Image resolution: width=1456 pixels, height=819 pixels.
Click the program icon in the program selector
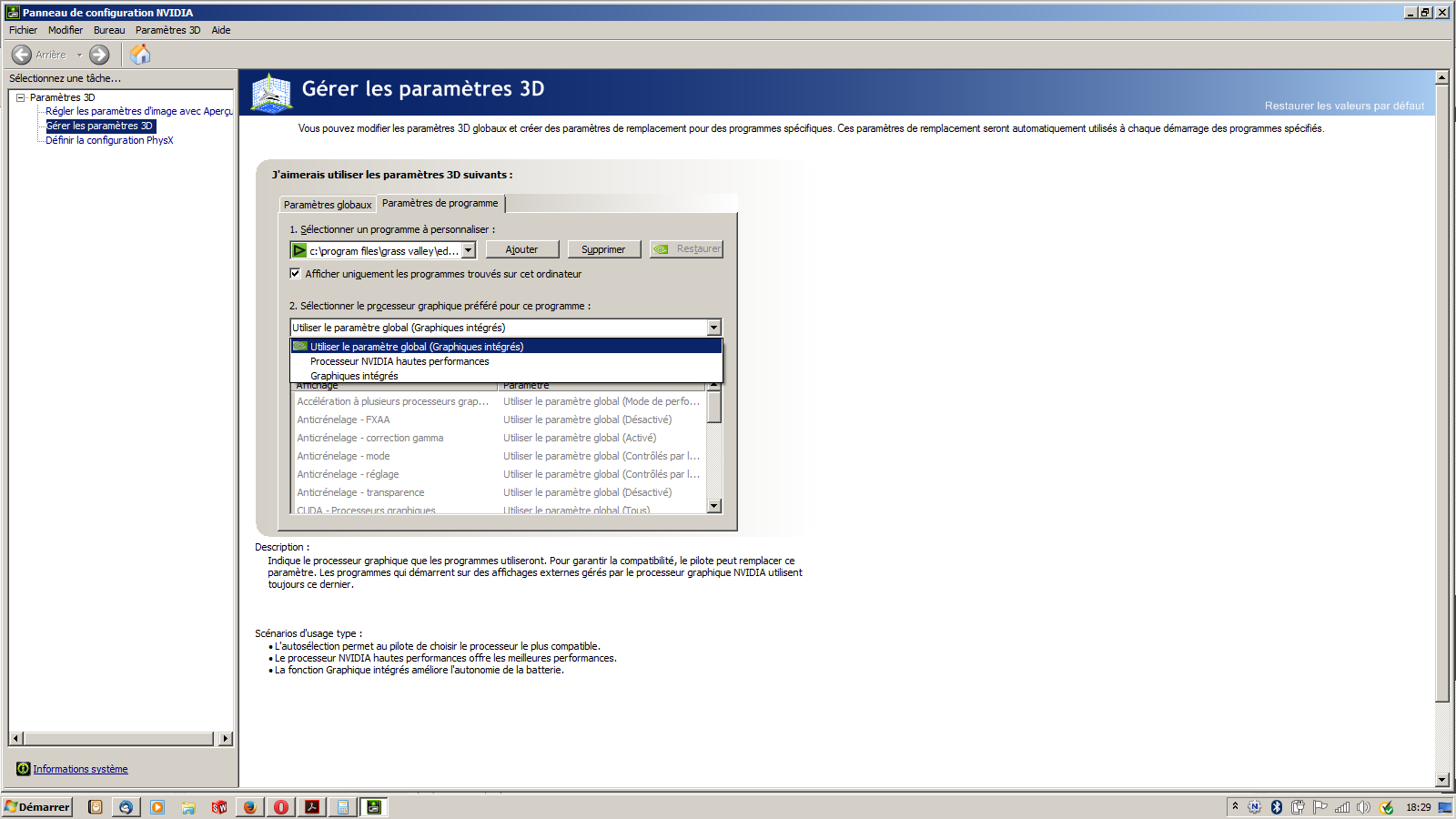coord(299,250)
